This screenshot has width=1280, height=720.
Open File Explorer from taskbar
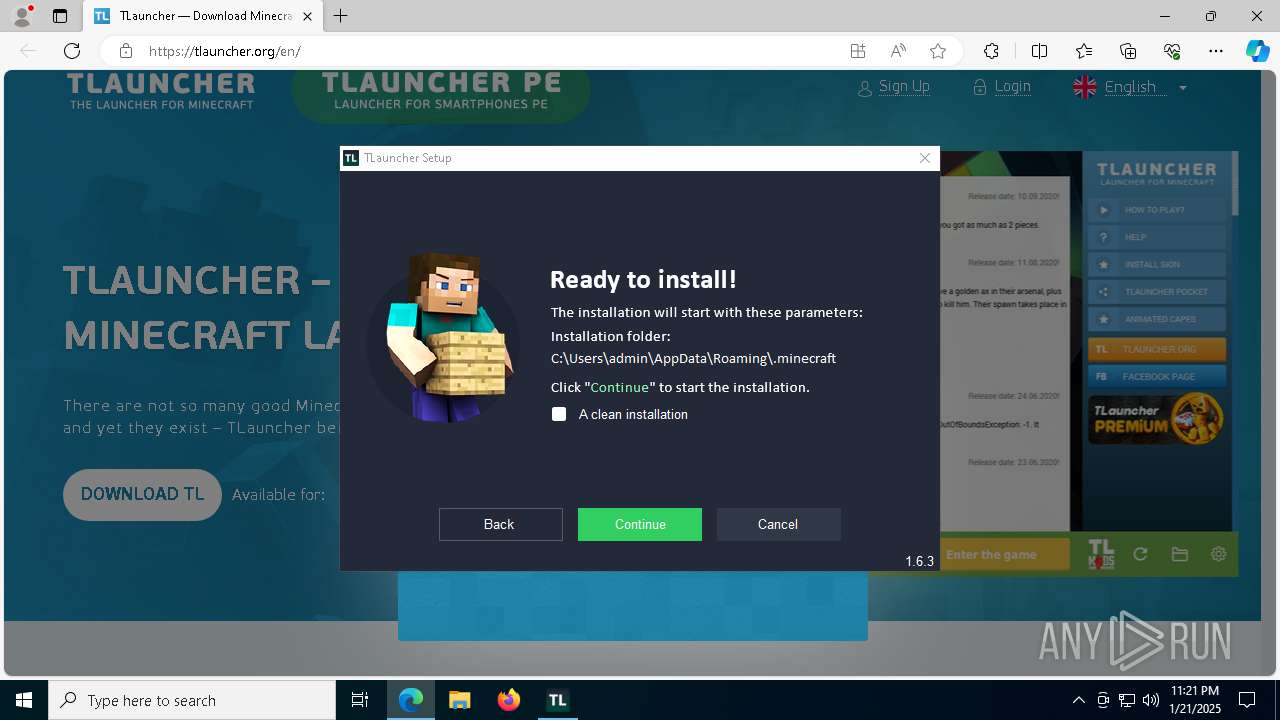point(459,700)
